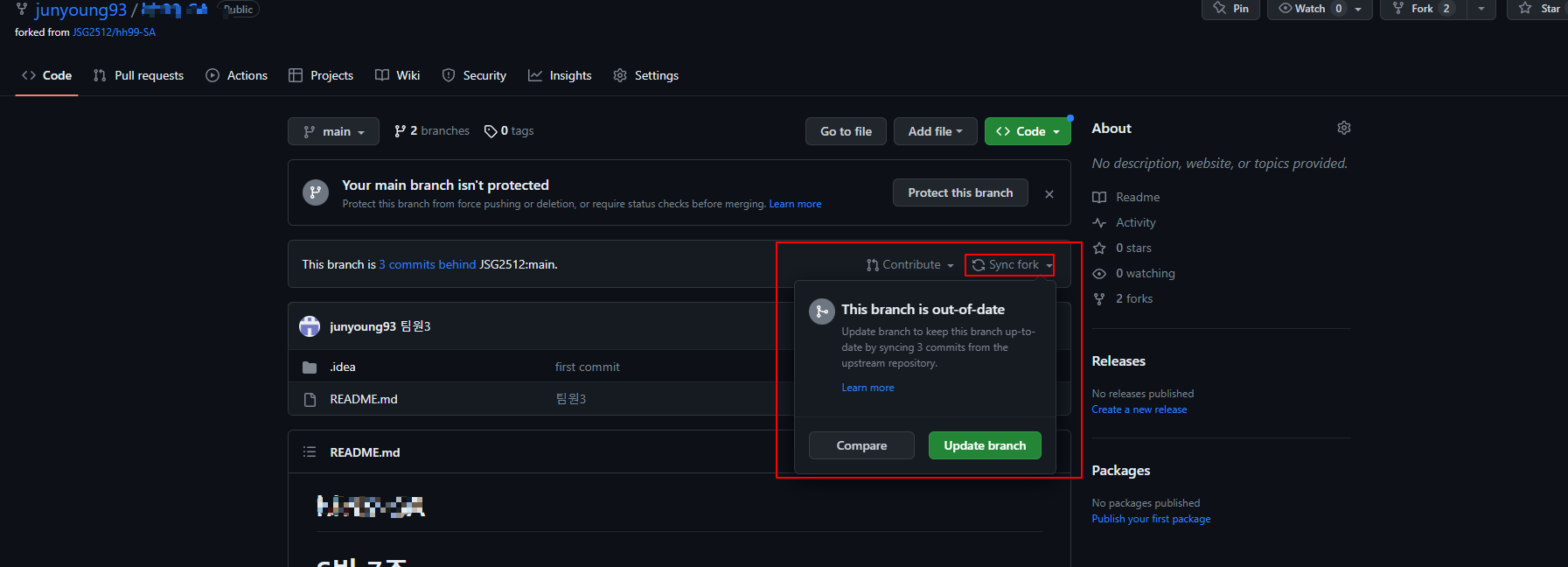Open the Releases heading link

[1119, 360]
